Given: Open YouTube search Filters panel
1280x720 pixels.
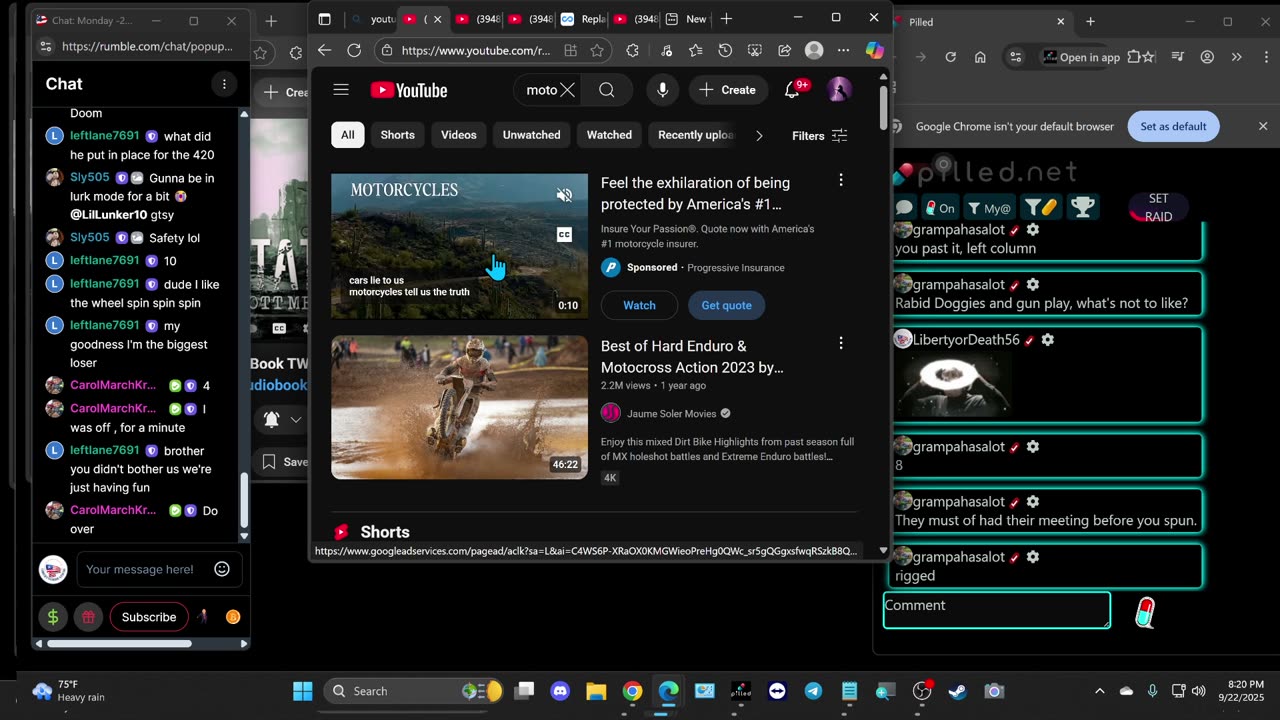Looking at the screenshot, I should [x=819, y=136].
